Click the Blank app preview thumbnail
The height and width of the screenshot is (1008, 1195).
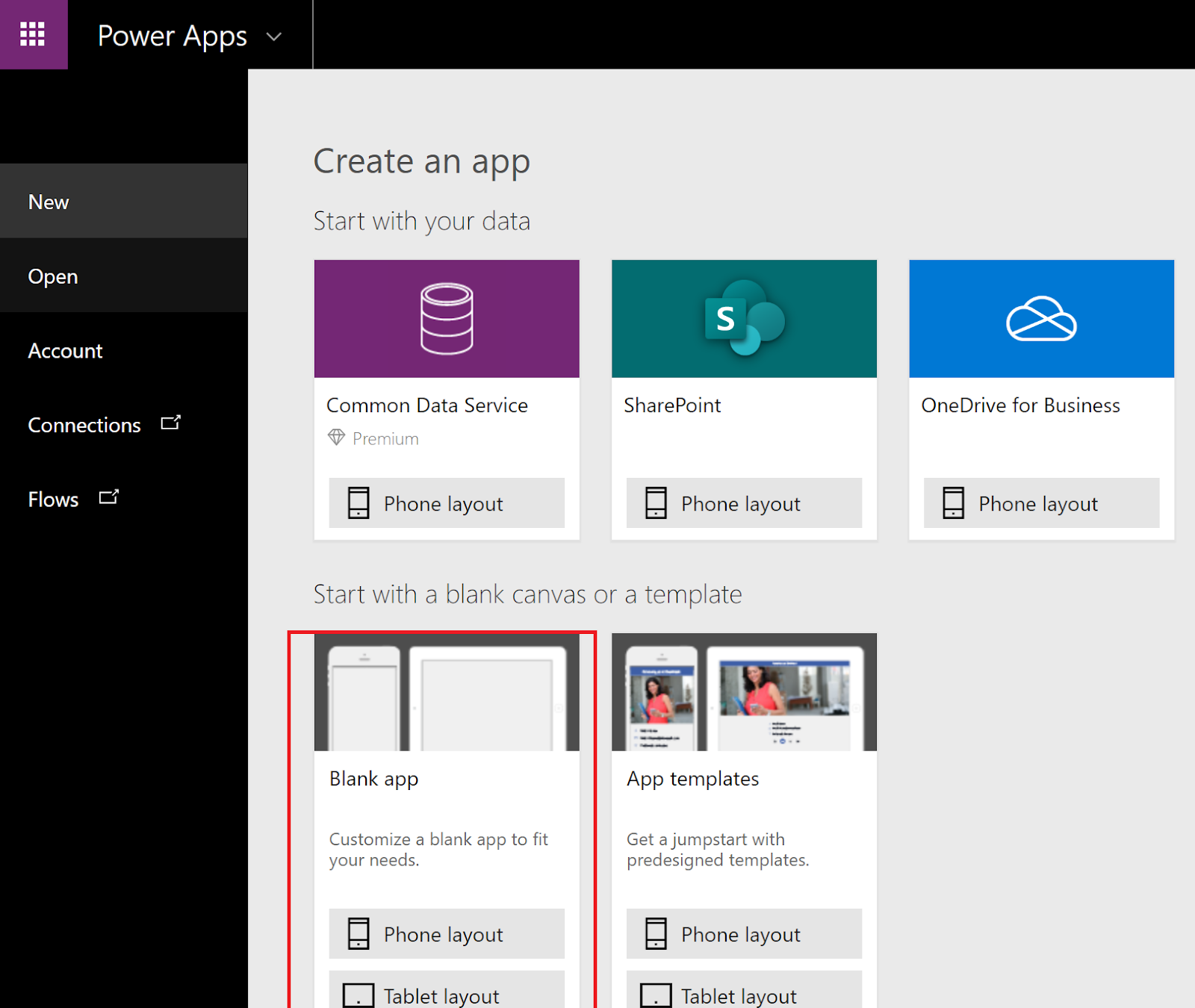pyautogui.click(x=446, y=691)
